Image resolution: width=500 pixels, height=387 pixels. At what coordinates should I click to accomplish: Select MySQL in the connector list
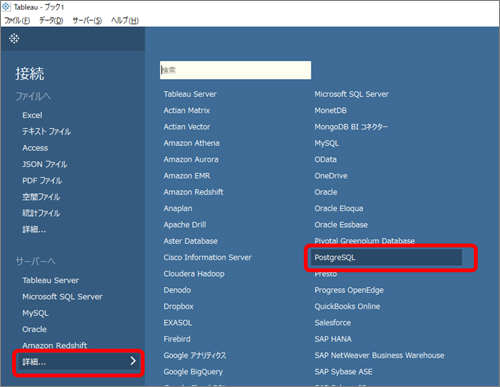[327, 143]
